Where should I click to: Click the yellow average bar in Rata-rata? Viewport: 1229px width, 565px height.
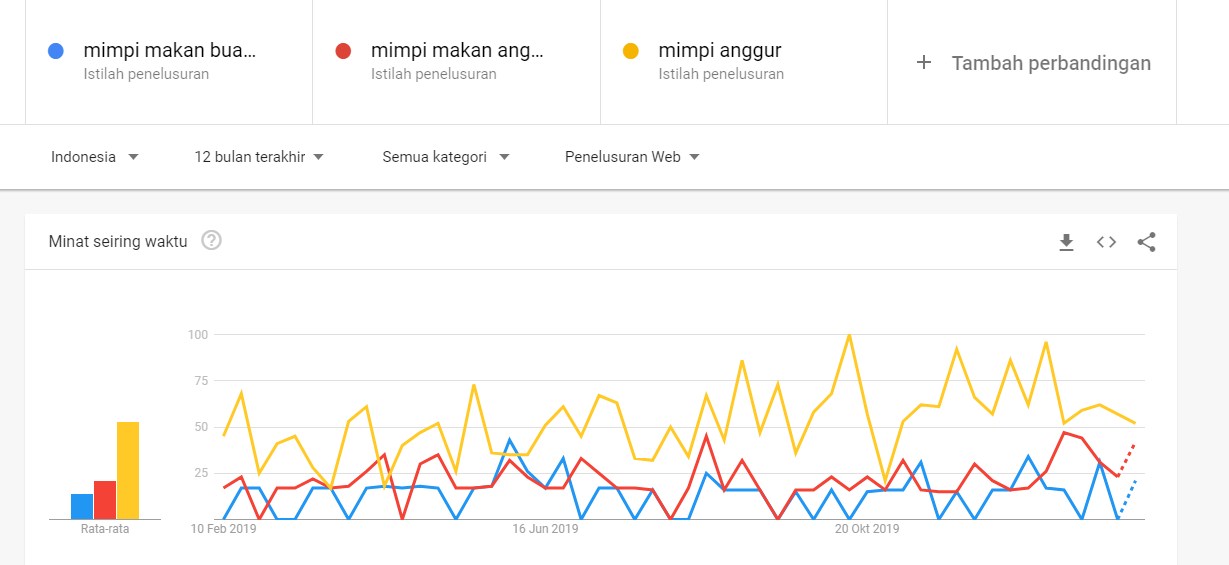(x=128, y=470)
